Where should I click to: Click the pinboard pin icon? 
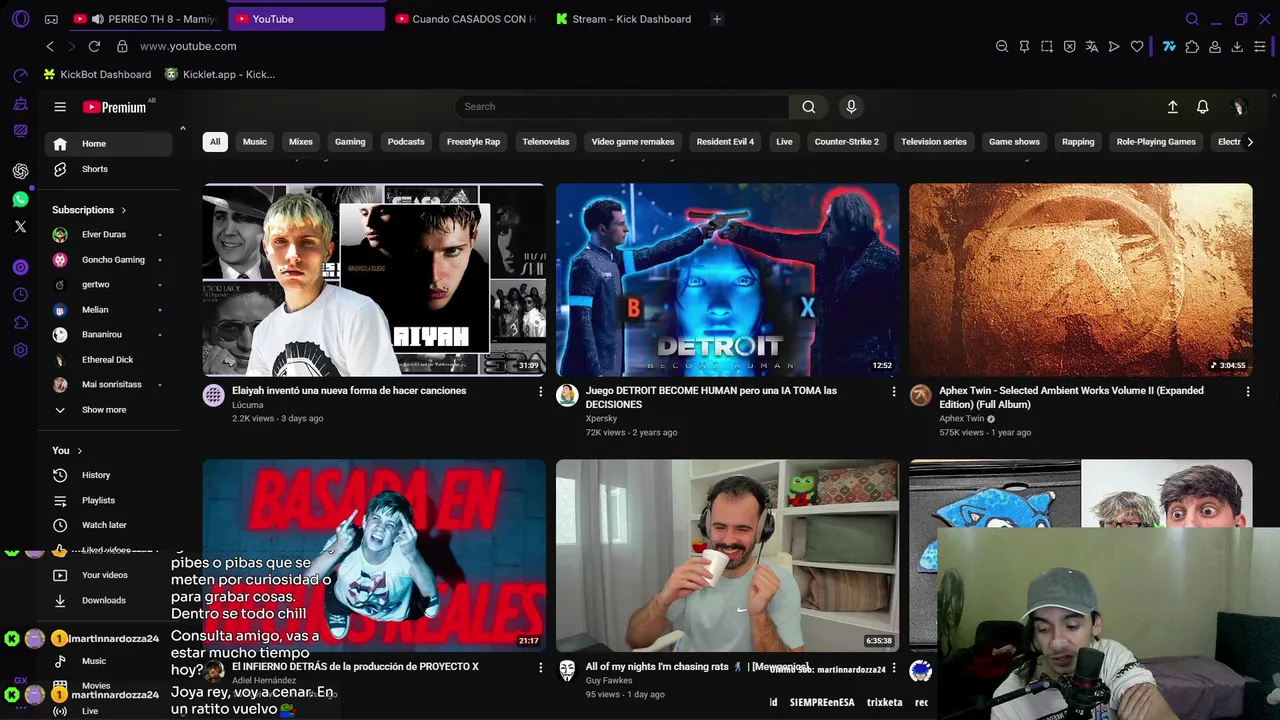pos(1024,46)
